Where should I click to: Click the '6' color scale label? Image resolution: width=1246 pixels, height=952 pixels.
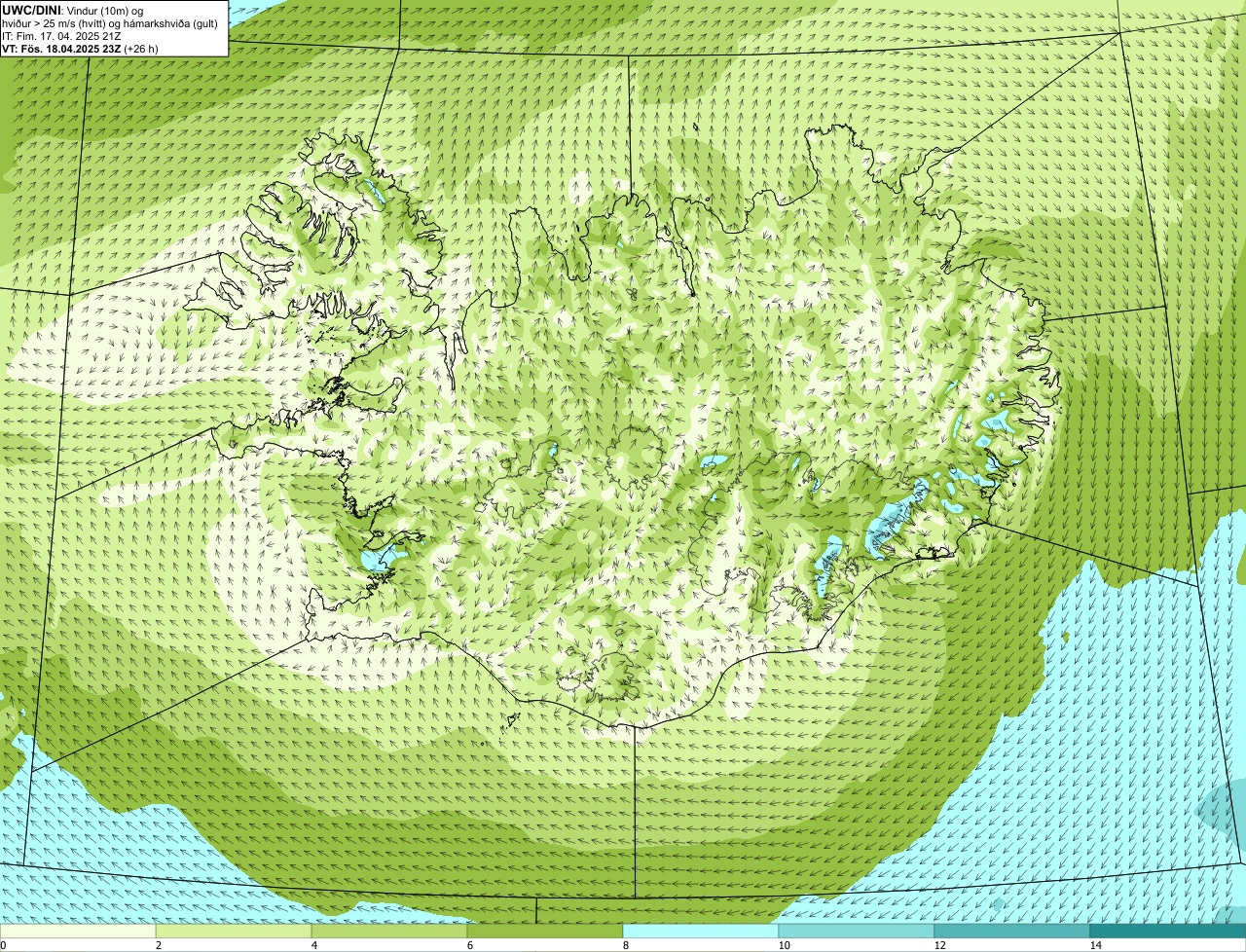tap(469, 945)
